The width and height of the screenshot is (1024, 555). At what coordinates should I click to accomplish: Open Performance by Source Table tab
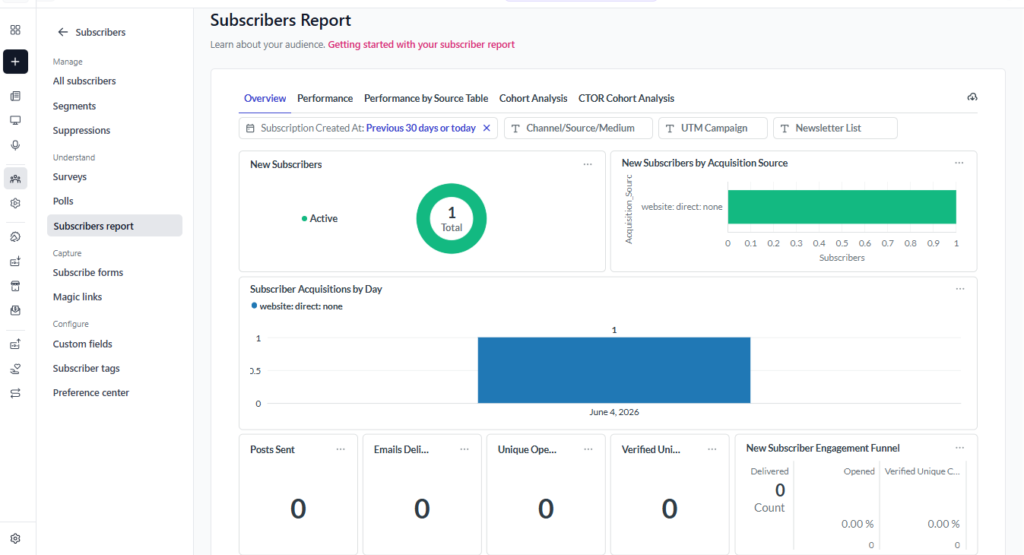point(426,99)
